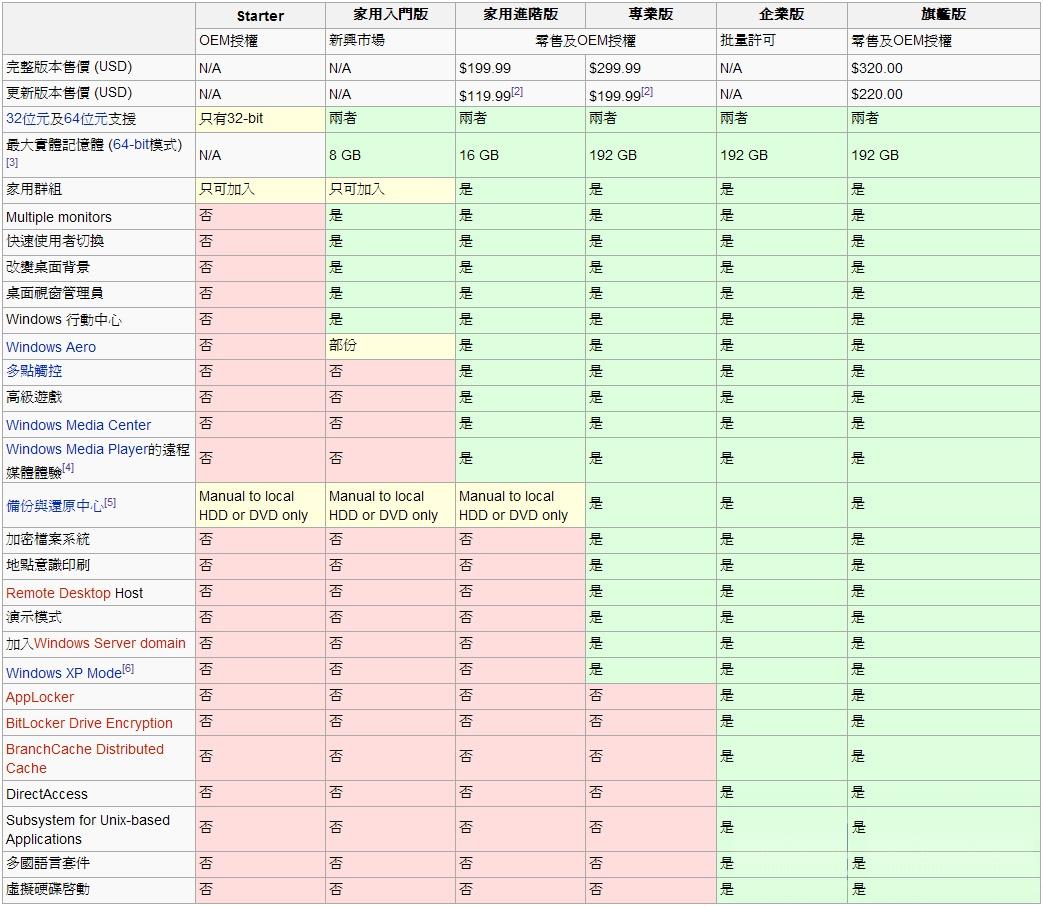Image resolution: width=1043 pixels, height=906 pixels.
Task: Click the OEM授權 cell under Starter
Action: click(x=260, y=41)
